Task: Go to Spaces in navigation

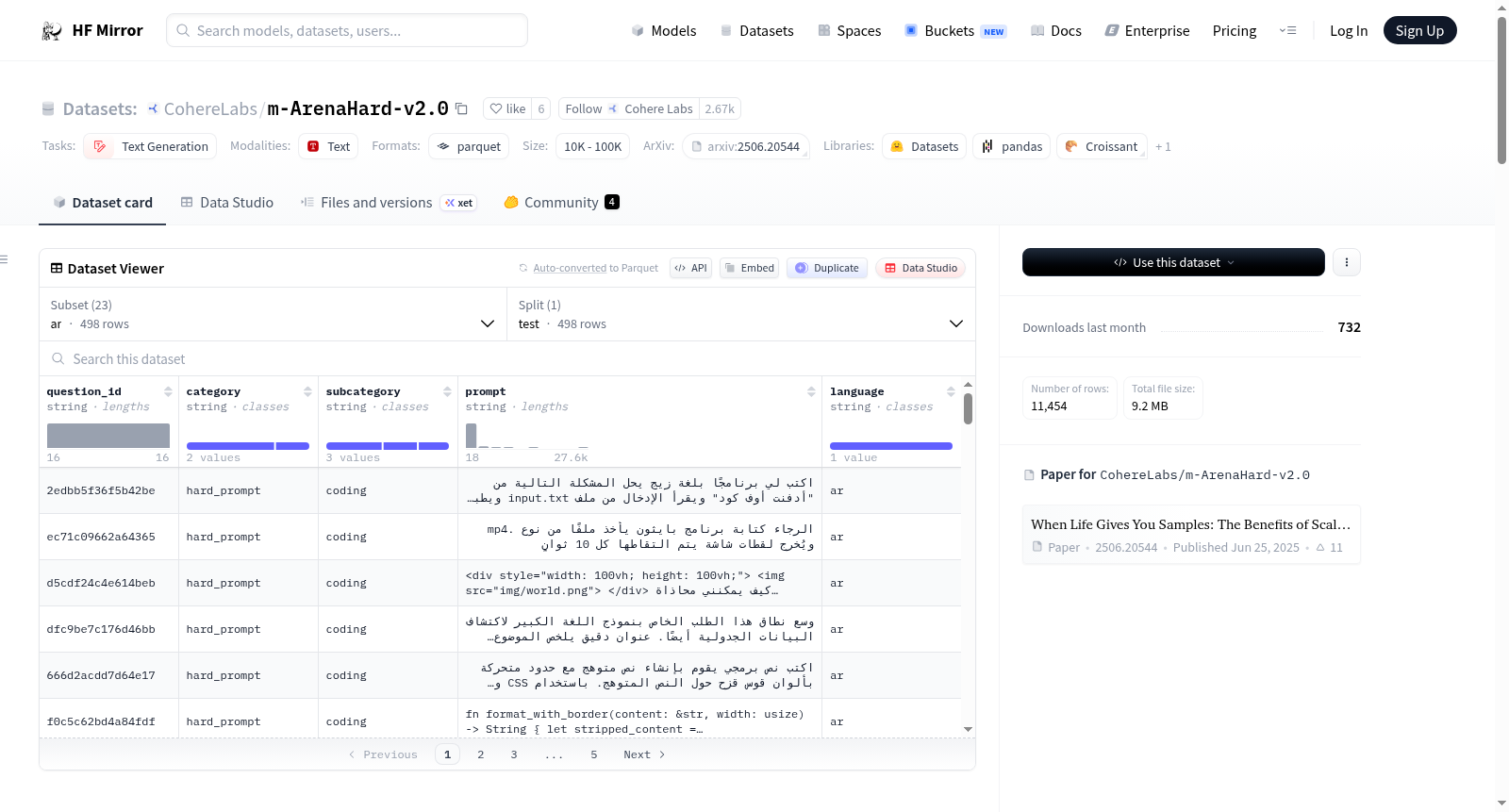Action: point(849,31)
